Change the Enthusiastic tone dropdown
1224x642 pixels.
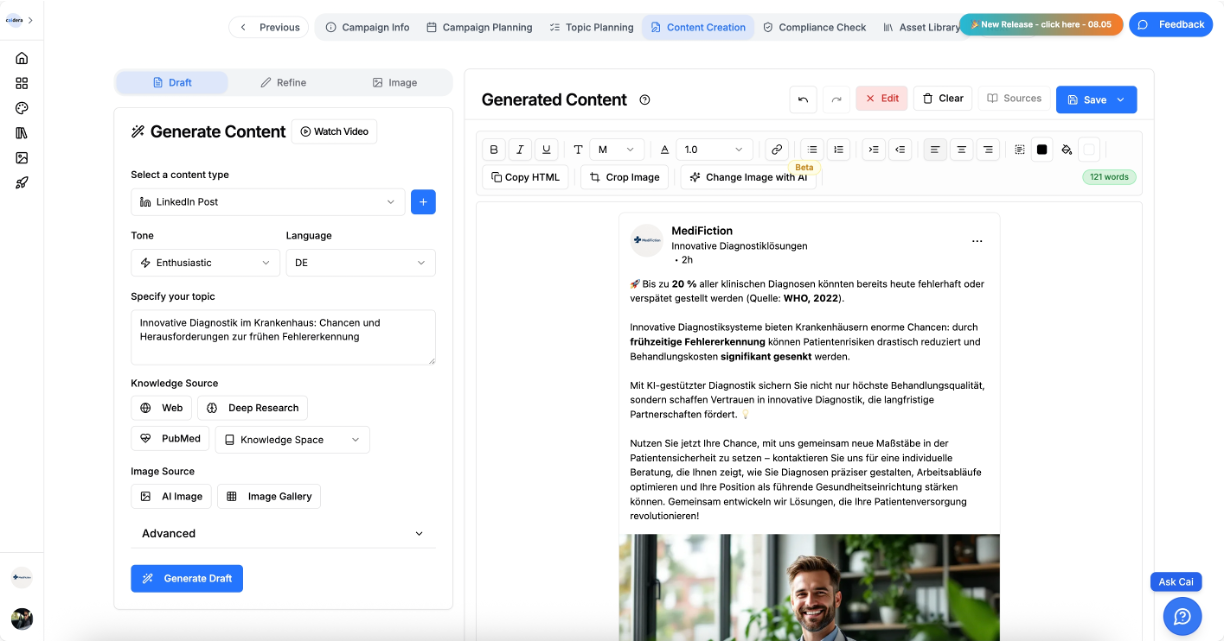[x=204, y=262]
